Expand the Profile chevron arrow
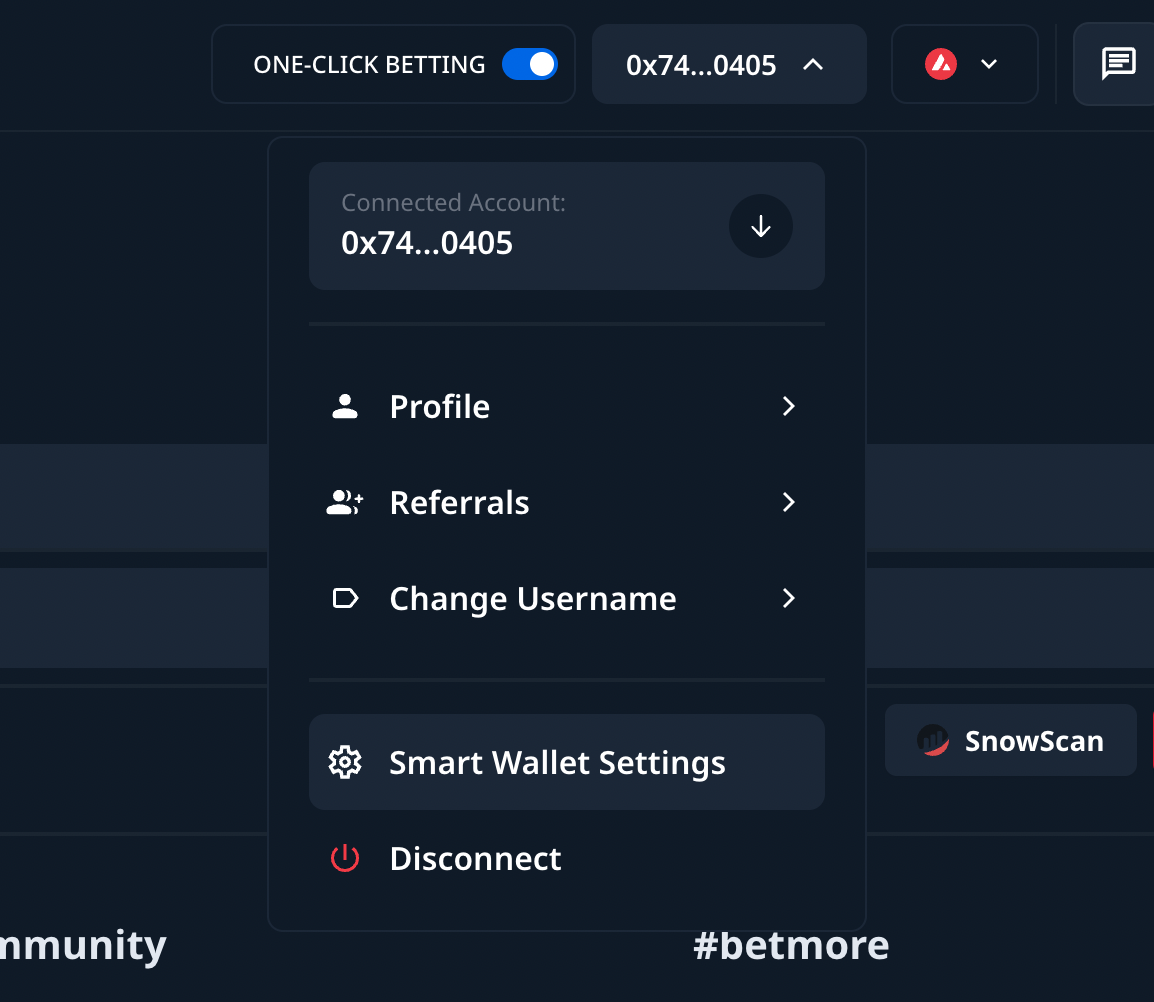The width and height of the screenshot is (1154, 1002). [789, 406]
